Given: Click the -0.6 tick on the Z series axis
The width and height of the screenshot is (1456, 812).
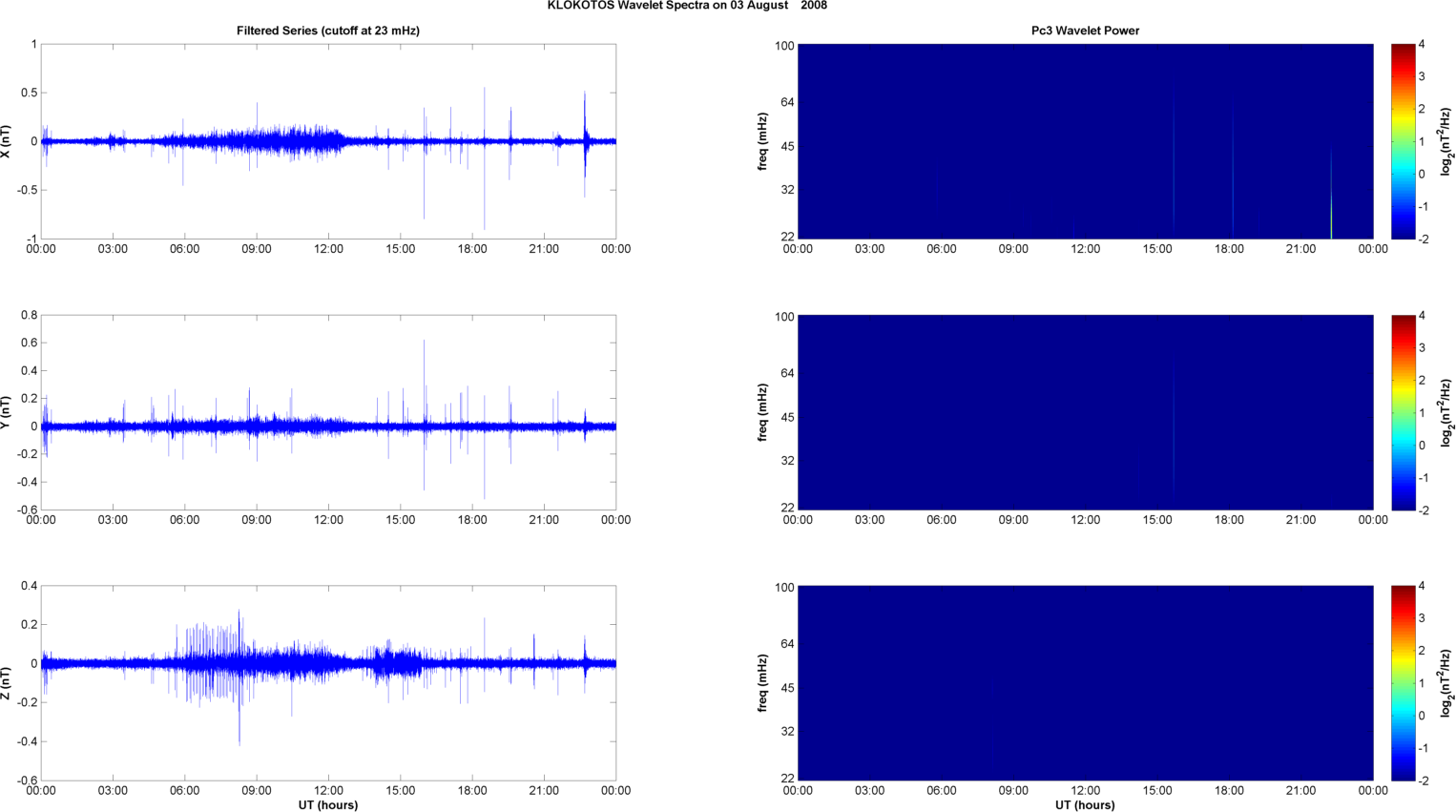Looking at the screenshot, I should pyautogui.click(x=27, y=781).
